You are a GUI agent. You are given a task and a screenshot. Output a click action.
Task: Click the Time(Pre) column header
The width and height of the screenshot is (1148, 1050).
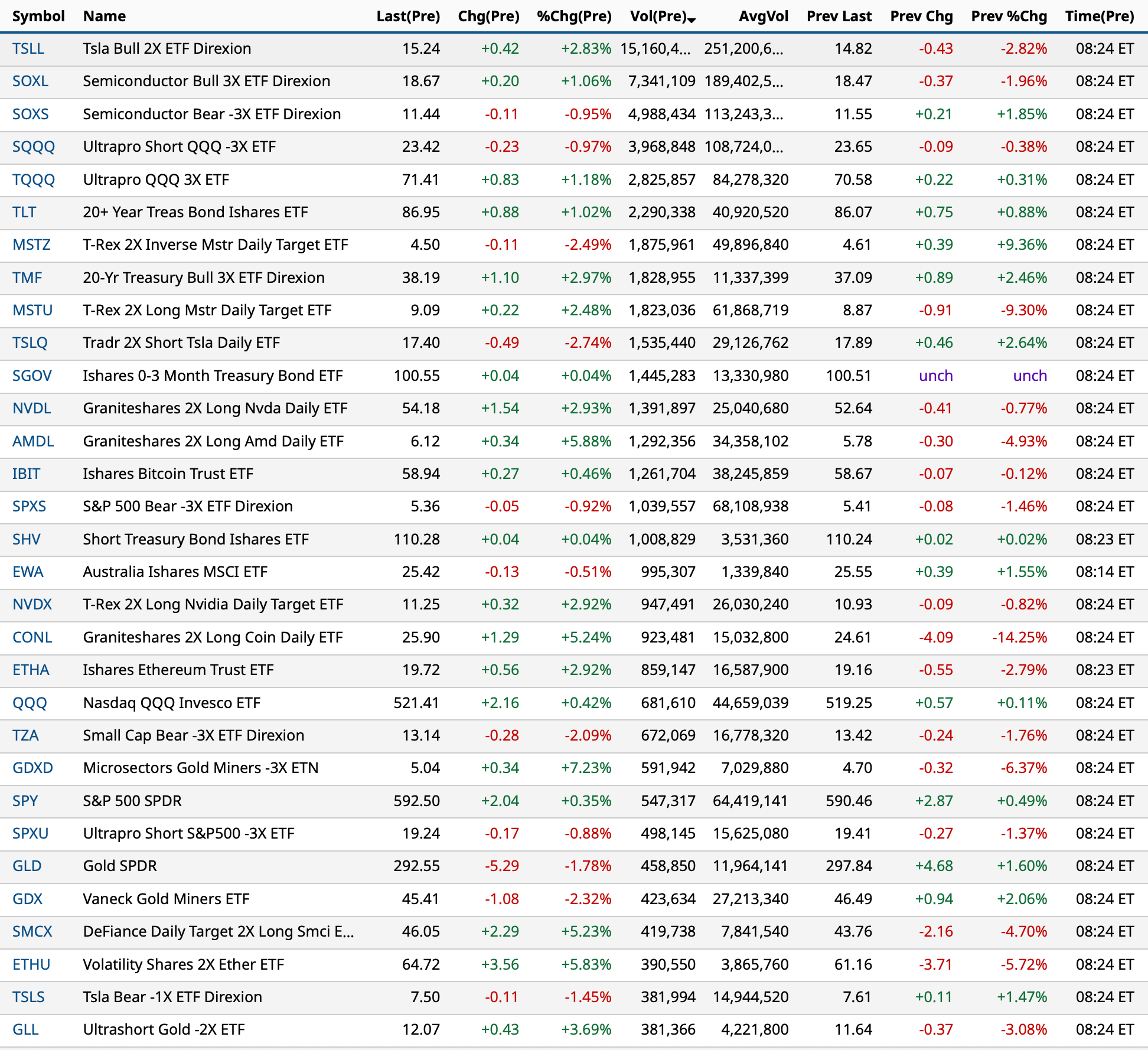tap(1099, 16)
